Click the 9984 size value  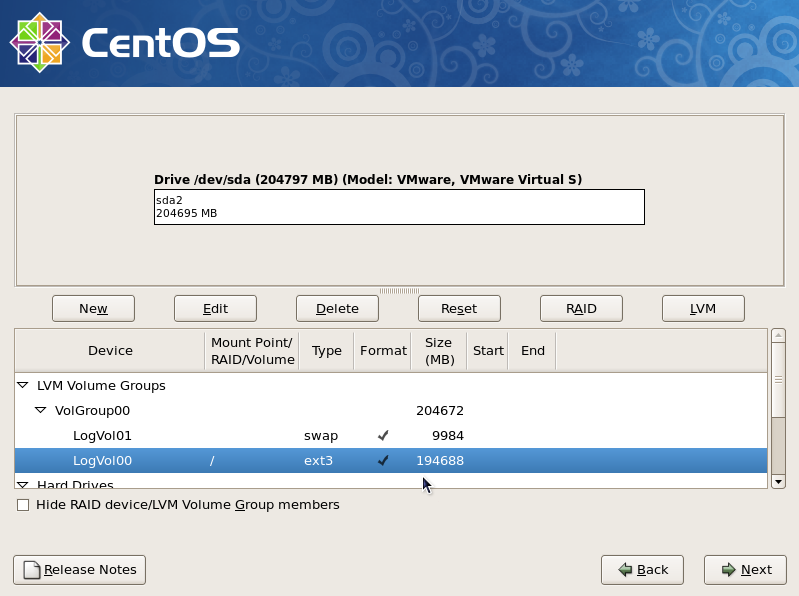[448, 436]
